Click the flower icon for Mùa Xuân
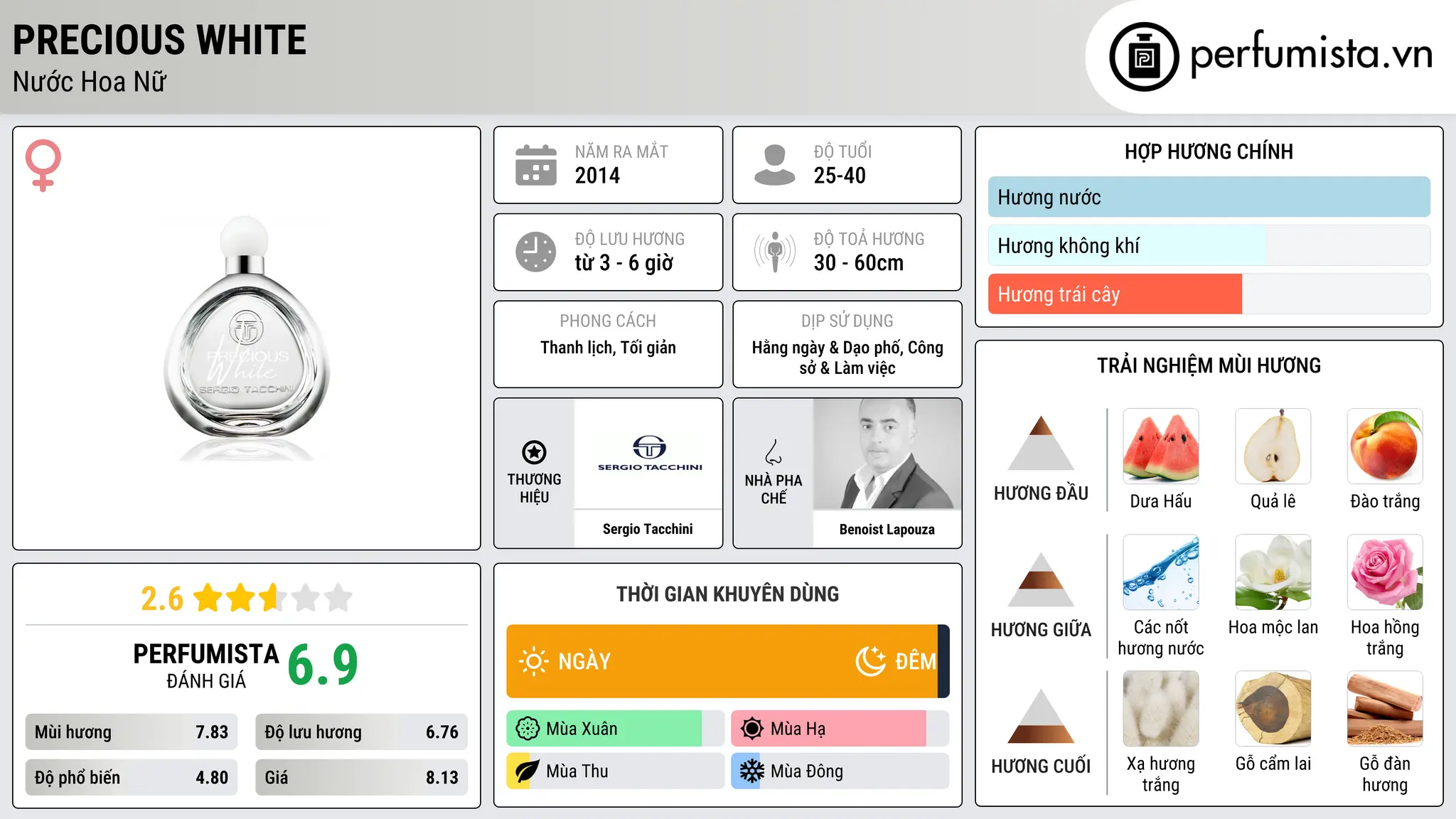Viewport: 1456px width, 819px height. [528, 729]
